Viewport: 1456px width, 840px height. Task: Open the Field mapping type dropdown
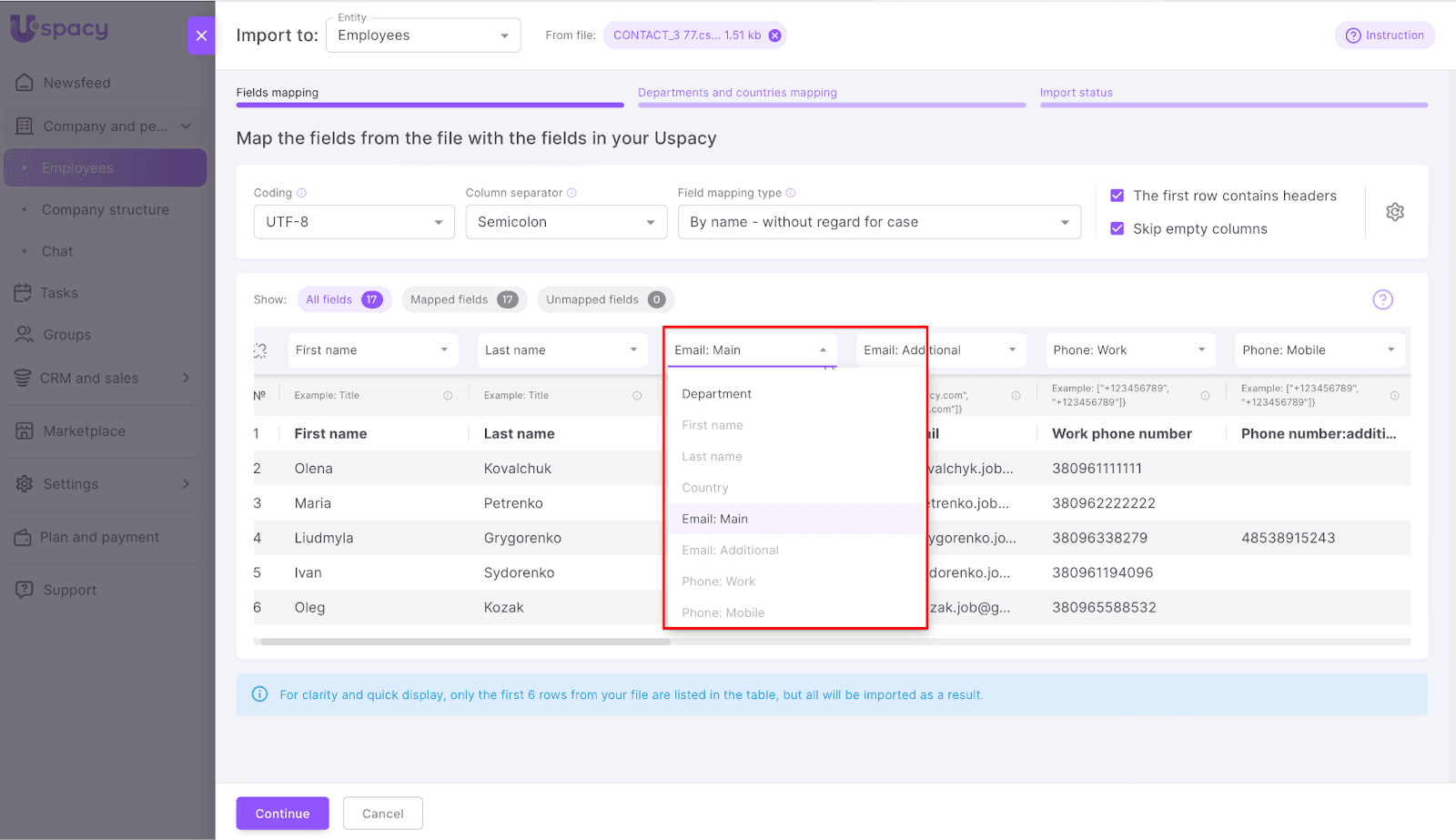click(x=878, y=222)
